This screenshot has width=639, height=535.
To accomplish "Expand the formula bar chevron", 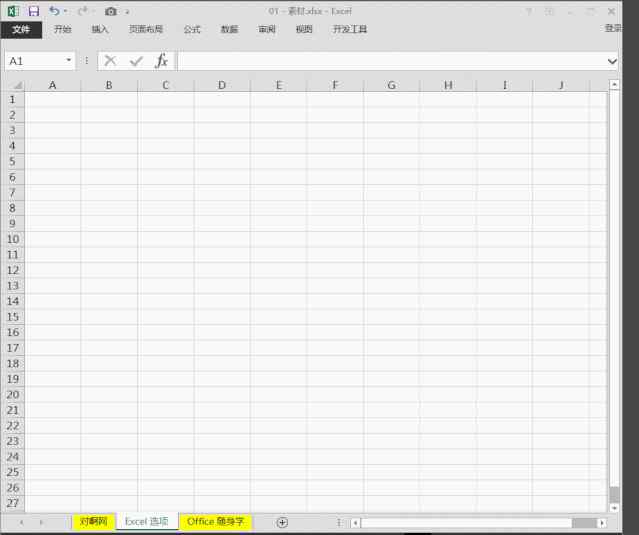I will pyautogui.click(x=612, y=62).
